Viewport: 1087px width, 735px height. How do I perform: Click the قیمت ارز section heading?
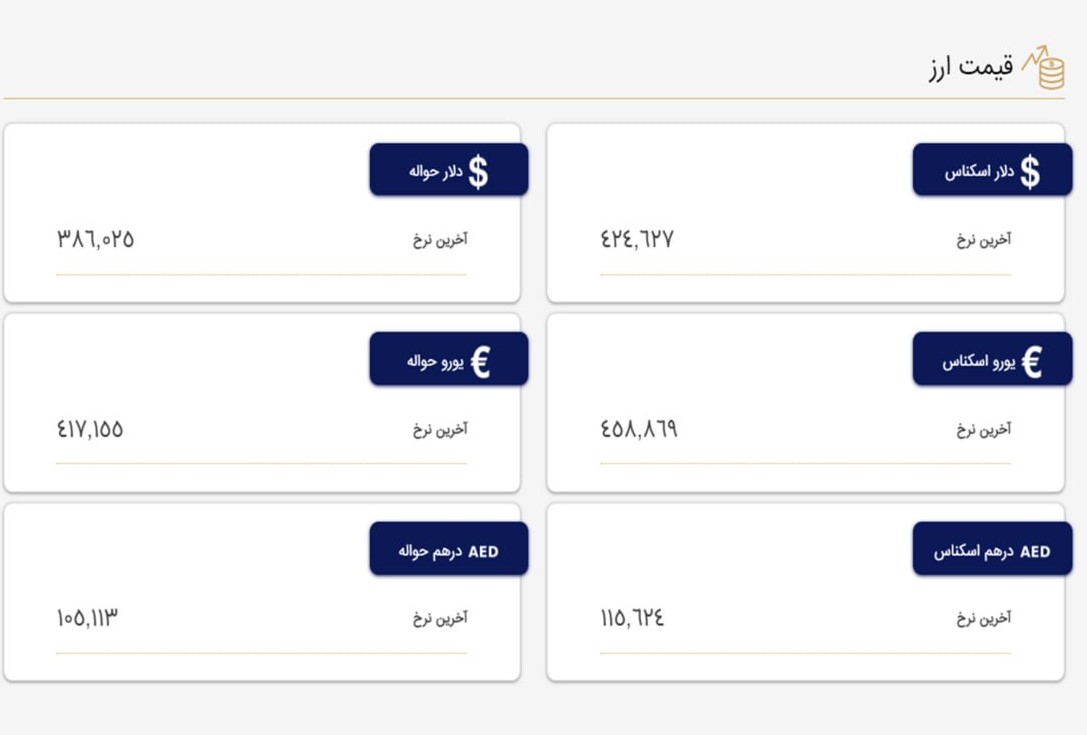[971, 67]
